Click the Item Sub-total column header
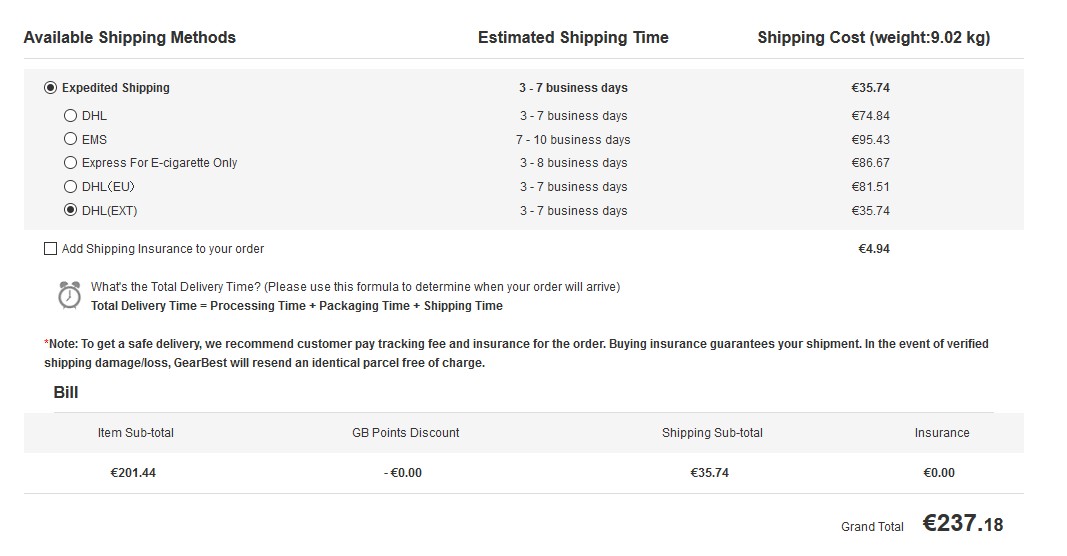Screen dimensions: 1067x556 135,433
